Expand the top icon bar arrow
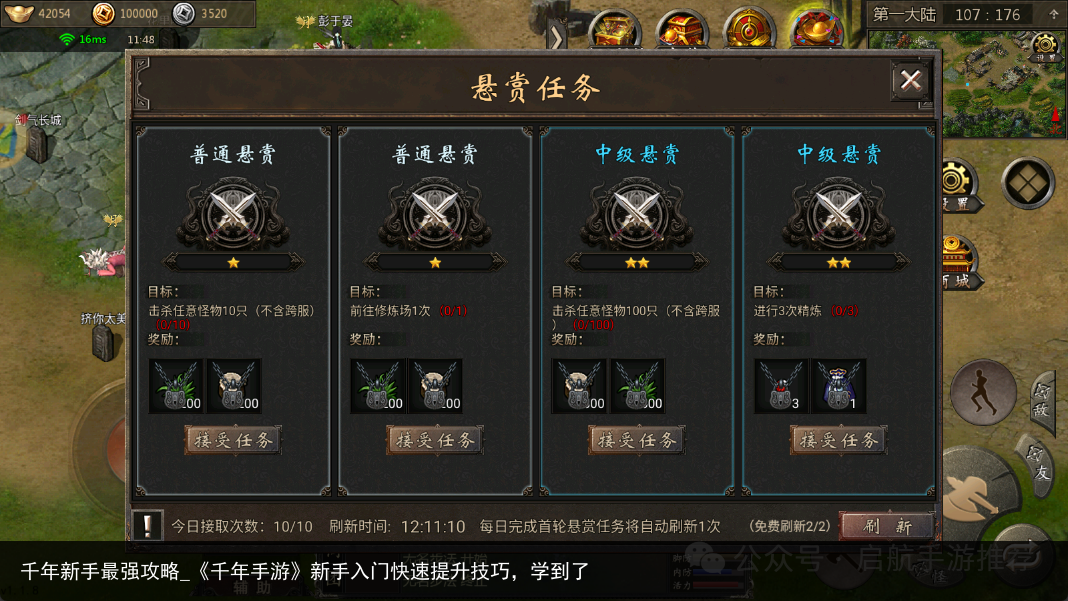 point(557,37)
